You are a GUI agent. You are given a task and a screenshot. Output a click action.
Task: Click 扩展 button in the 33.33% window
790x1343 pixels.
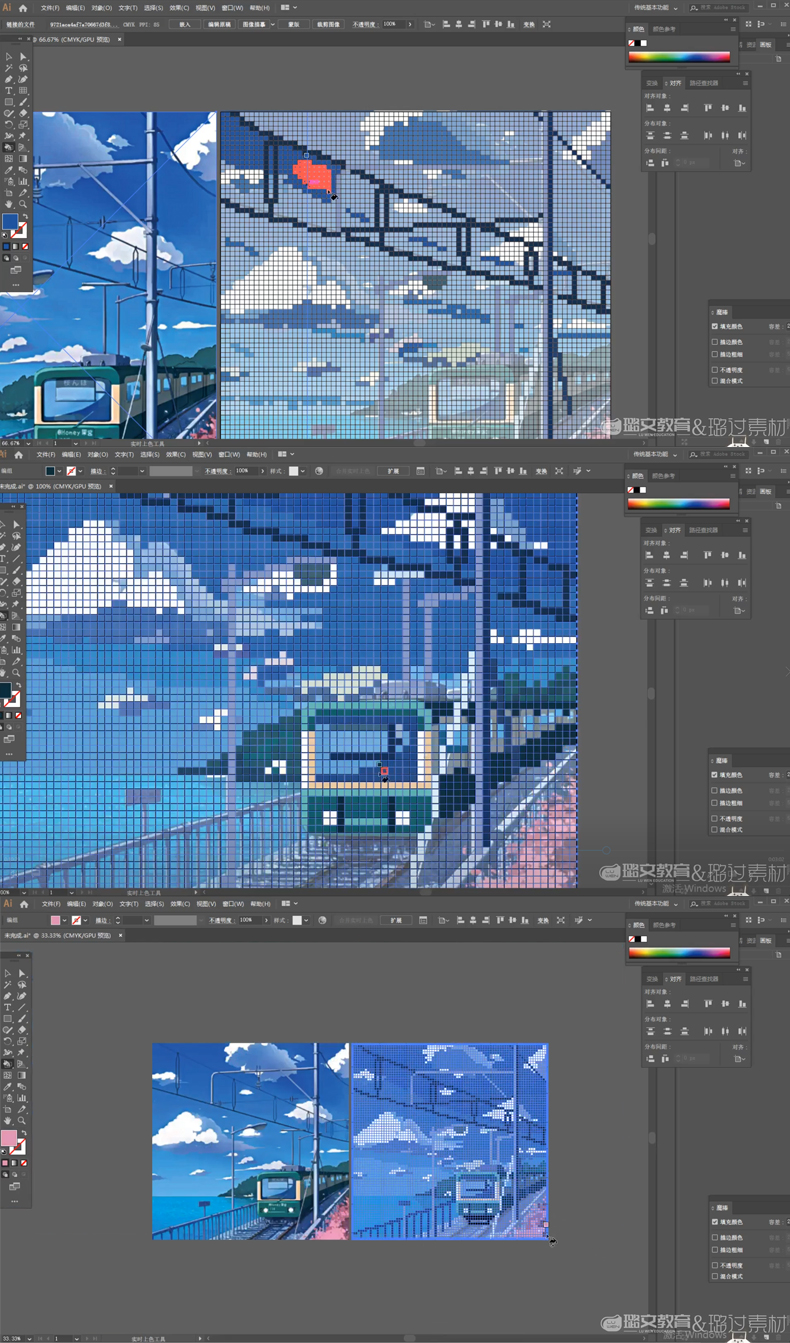(396, 920)
